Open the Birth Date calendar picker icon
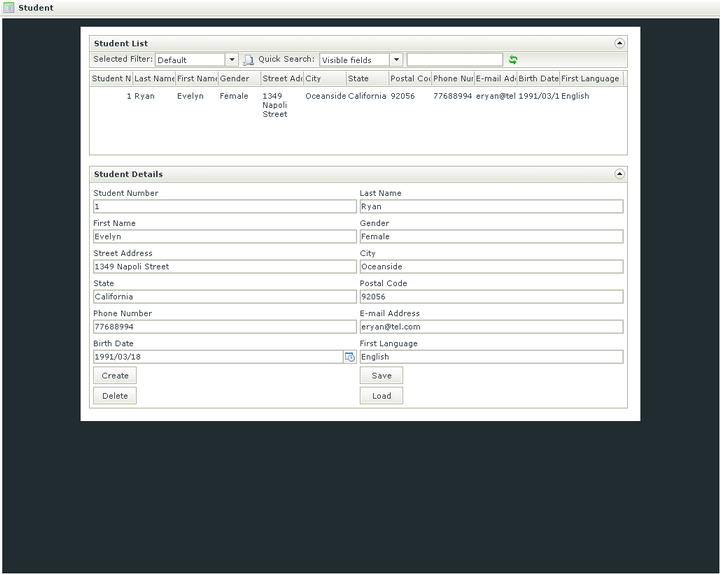 click(350, 357)
